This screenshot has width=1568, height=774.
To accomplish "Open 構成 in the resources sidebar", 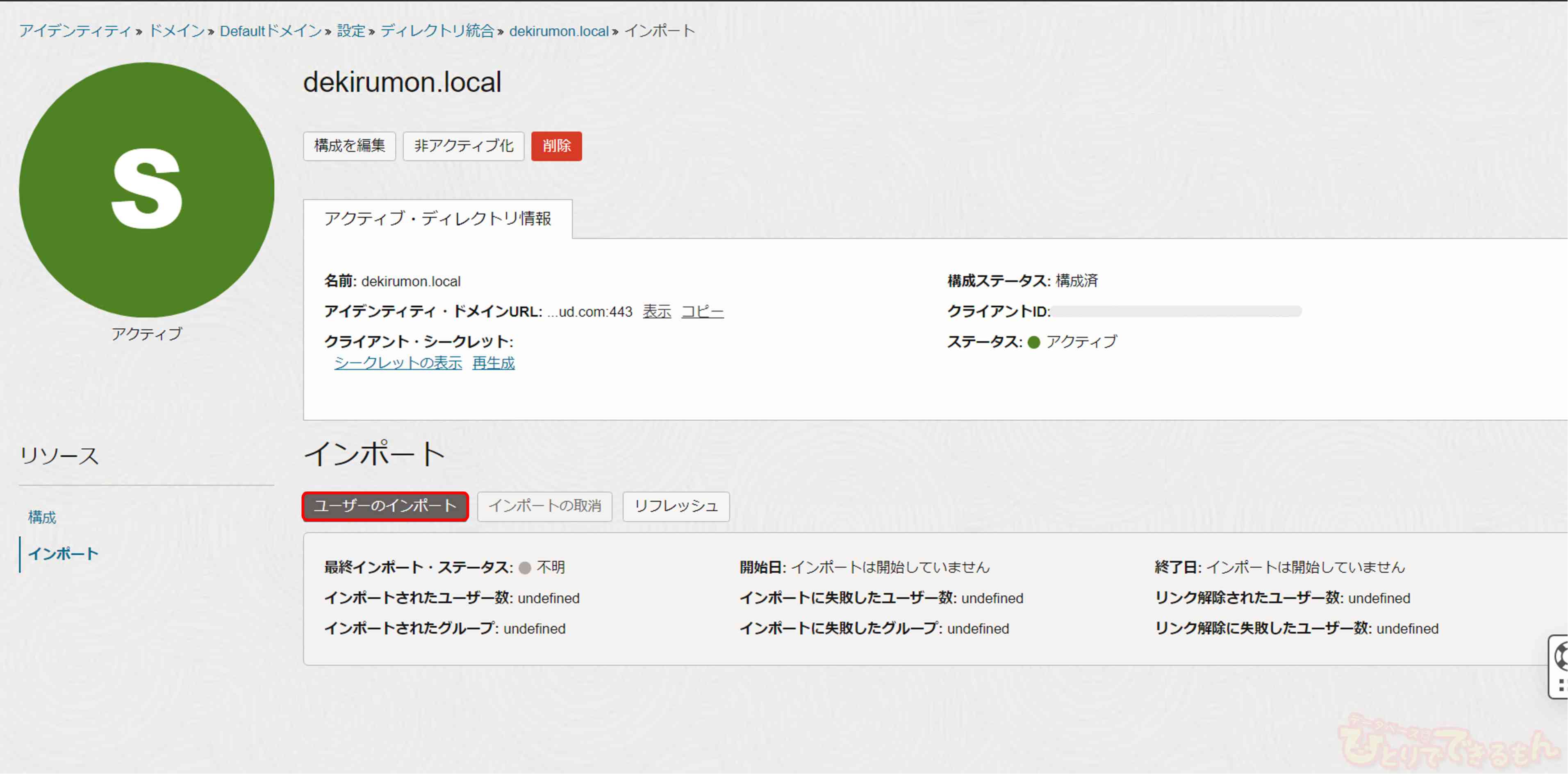I will tap(42, 517).
